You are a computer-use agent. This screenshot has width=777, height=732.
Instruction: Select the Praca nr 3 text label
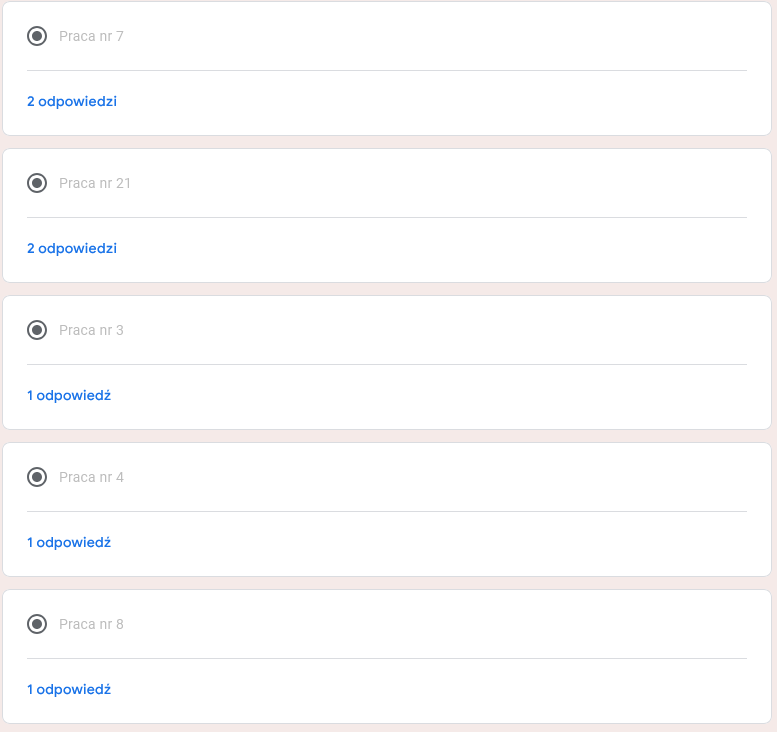pyautogui.click(x=91, y=330)
